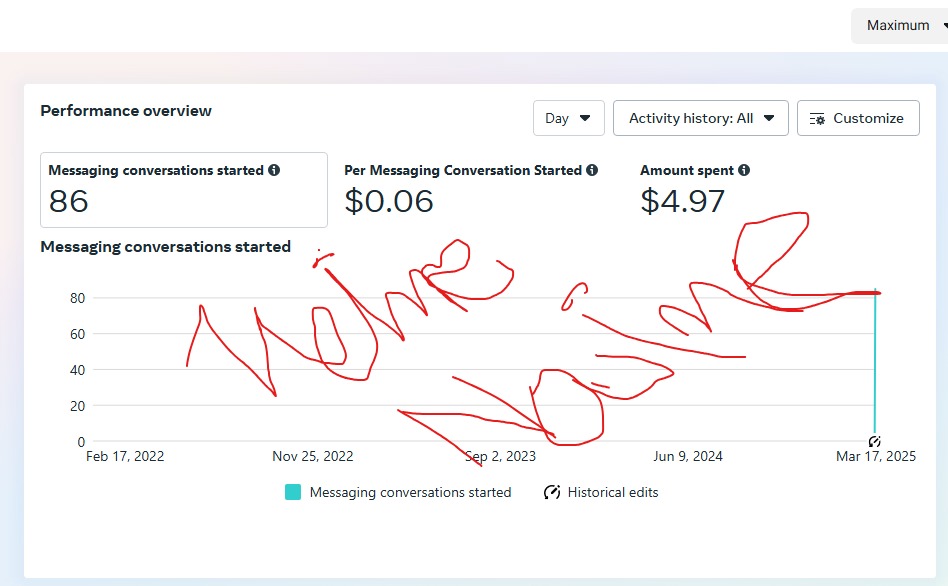Viewport: 948px width, 586px height.
Task: Open the Day granularity dropdown
Action: pos(568,118)
